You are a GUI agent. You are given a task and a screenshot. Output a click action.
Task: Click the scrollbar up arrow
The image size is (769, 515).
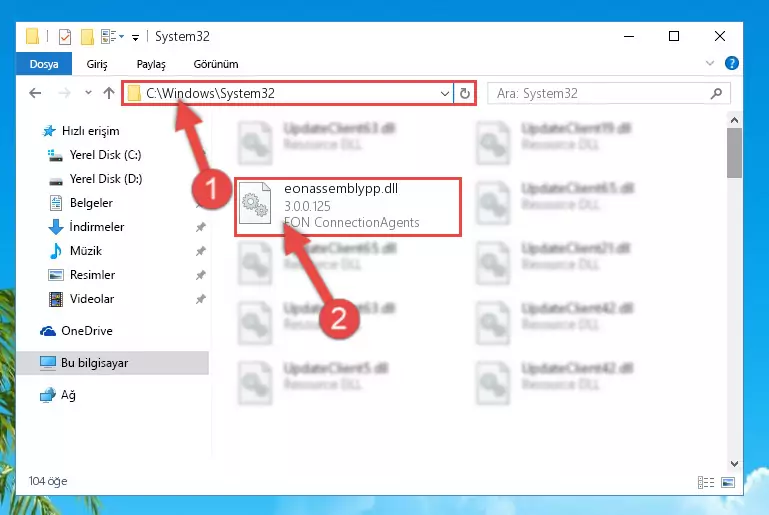point(734,120)
